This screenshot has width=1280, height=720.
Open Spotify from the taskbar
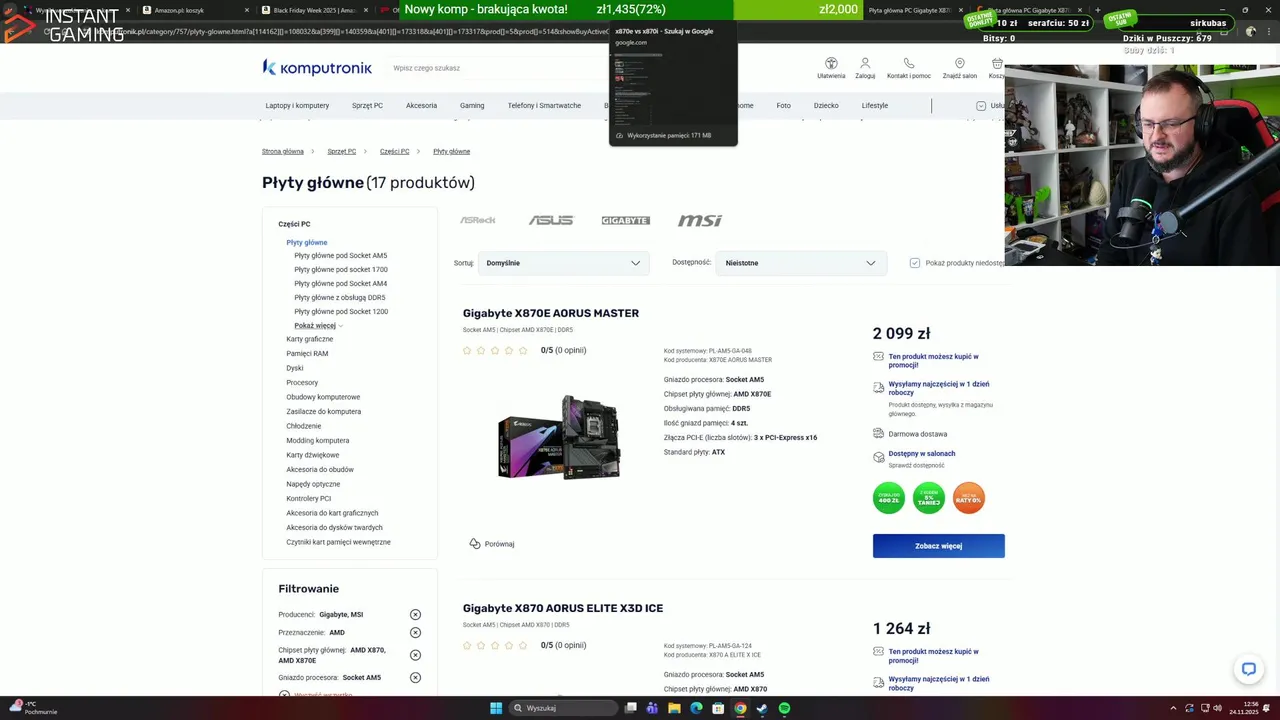(784, 708)
